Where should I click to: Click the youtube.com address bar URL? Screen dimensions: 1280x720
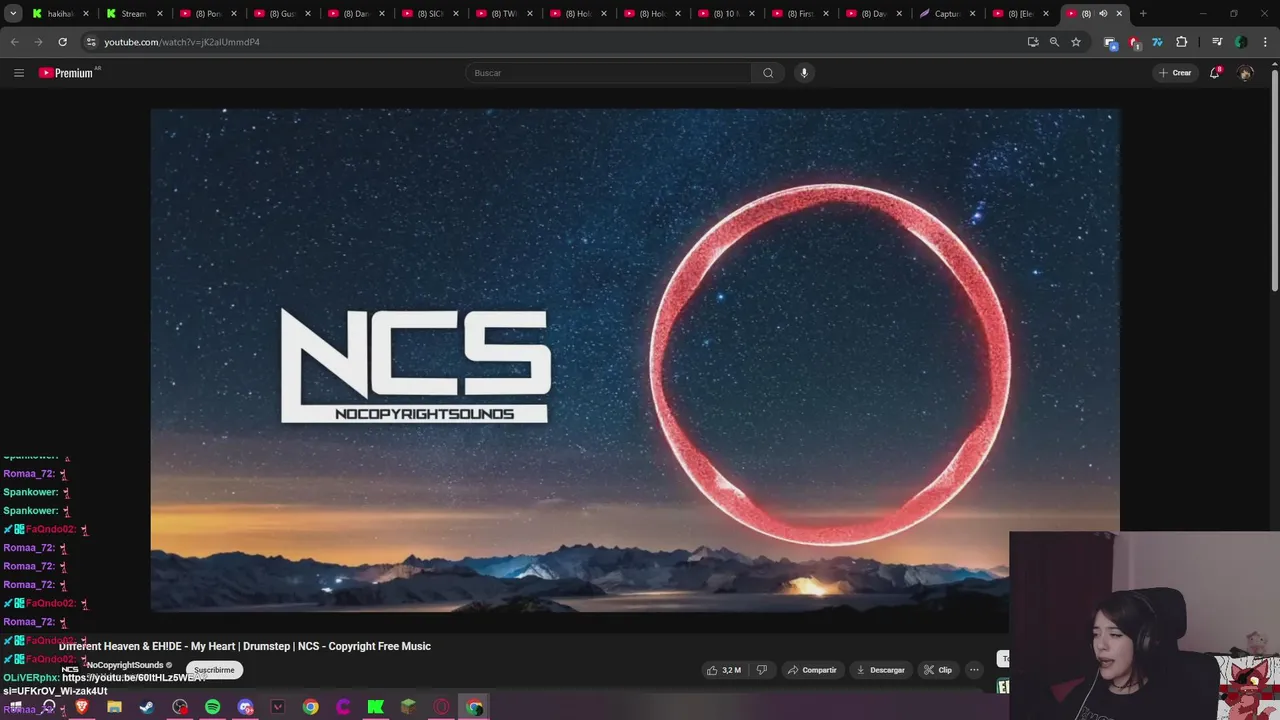[182, 42]
